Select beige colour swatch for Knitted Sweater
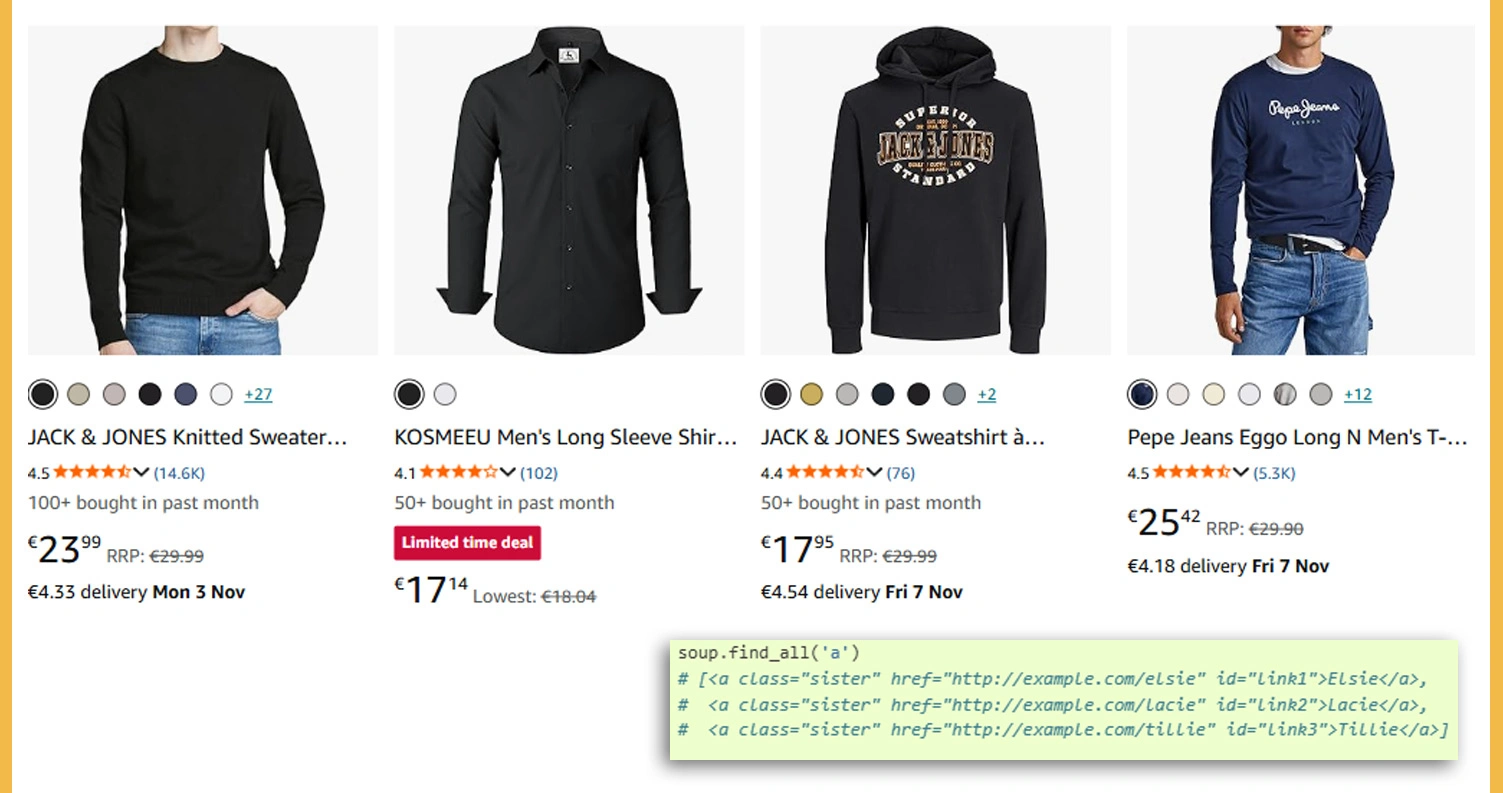The width and height of the screenshot is (1503, 793). point(79,394)
